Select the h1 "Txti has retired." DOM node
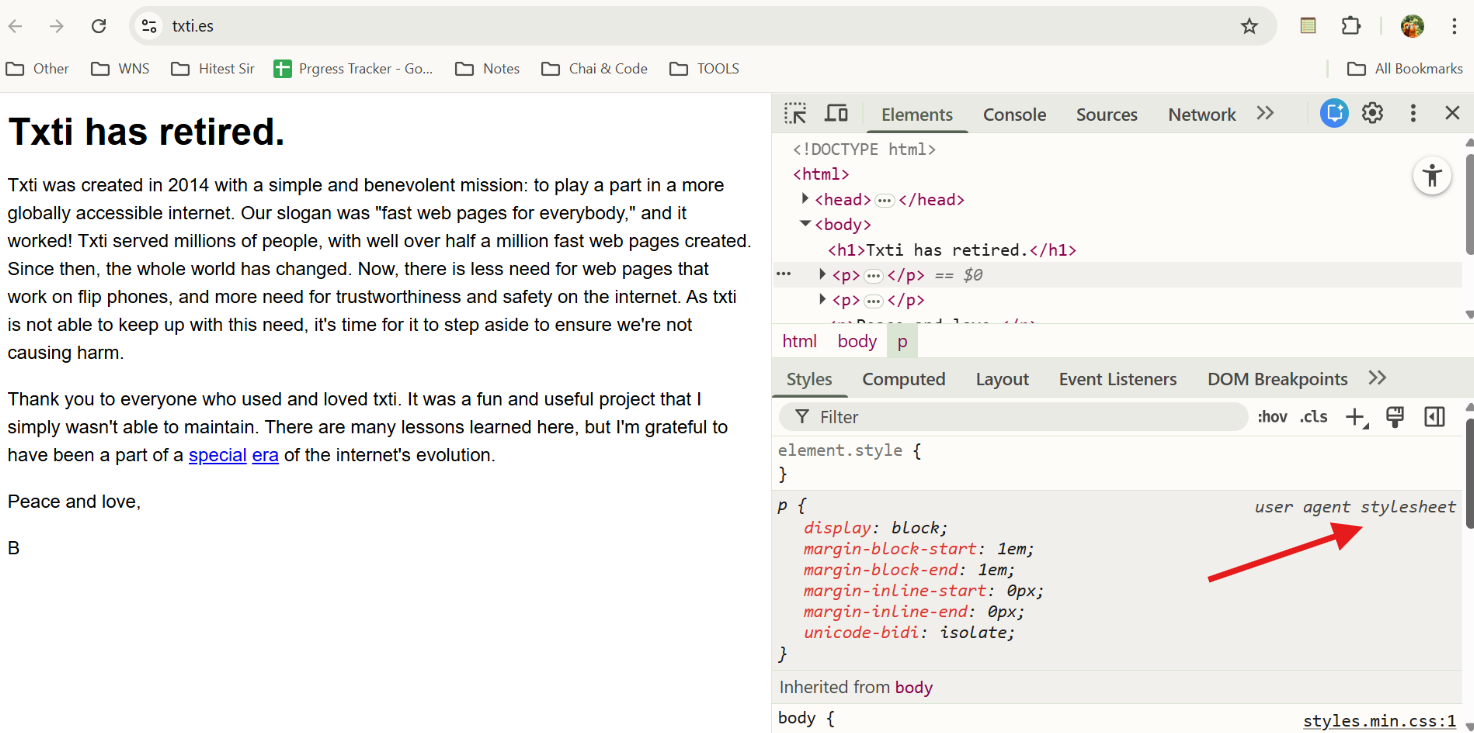 pos(952,250)
